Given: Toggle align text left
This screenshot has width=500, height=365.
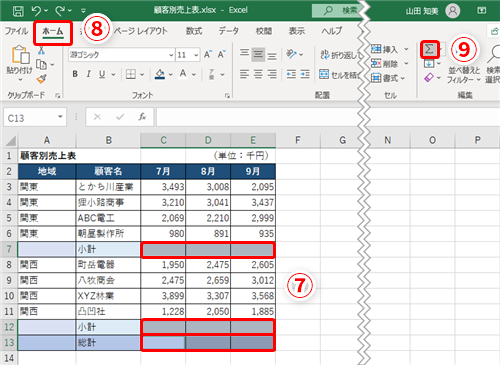Looking at the screenshot, I should point(244,74).
